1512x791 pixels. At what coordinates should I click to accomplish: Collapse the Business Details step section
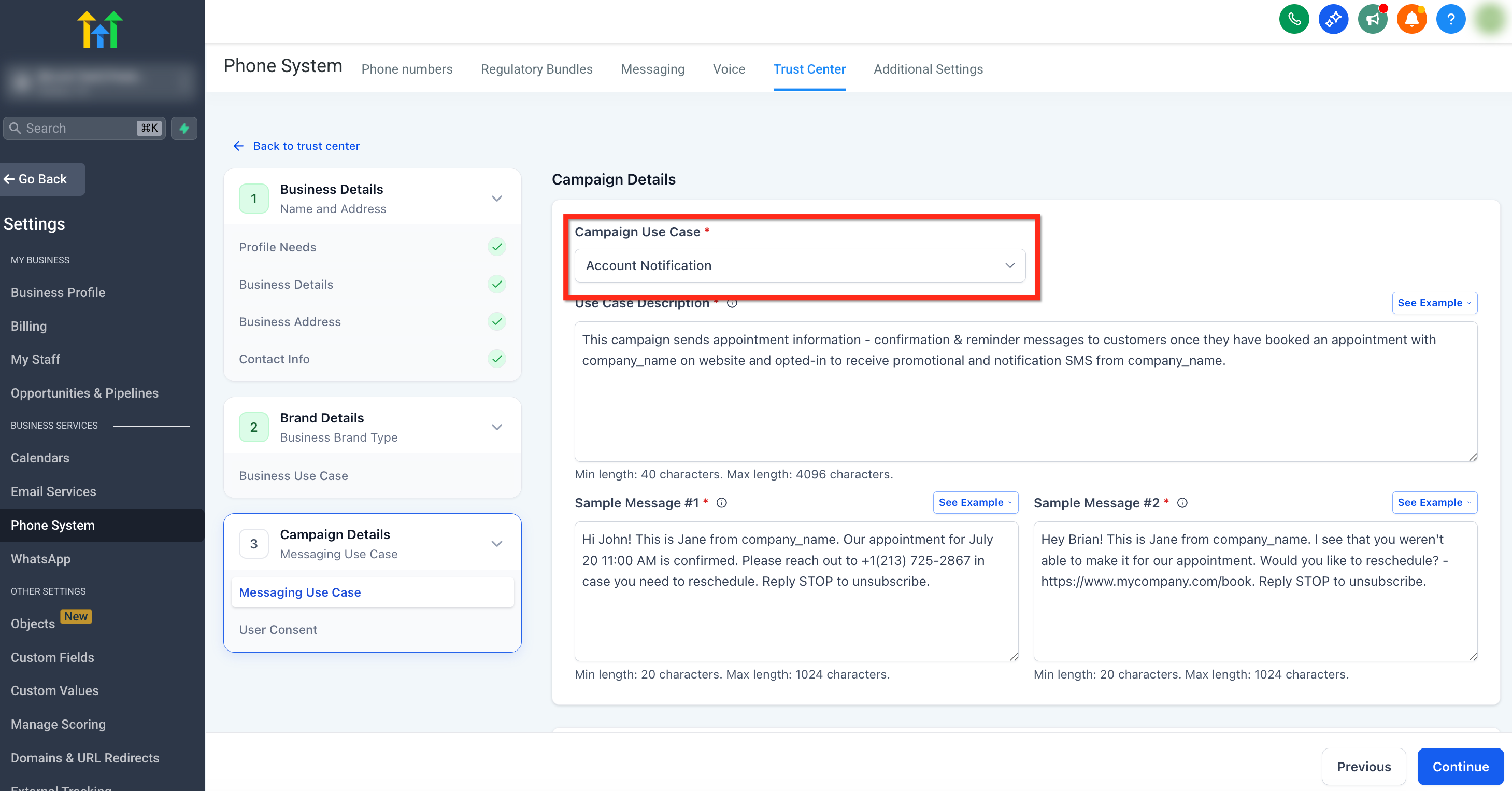pos(496,199)
